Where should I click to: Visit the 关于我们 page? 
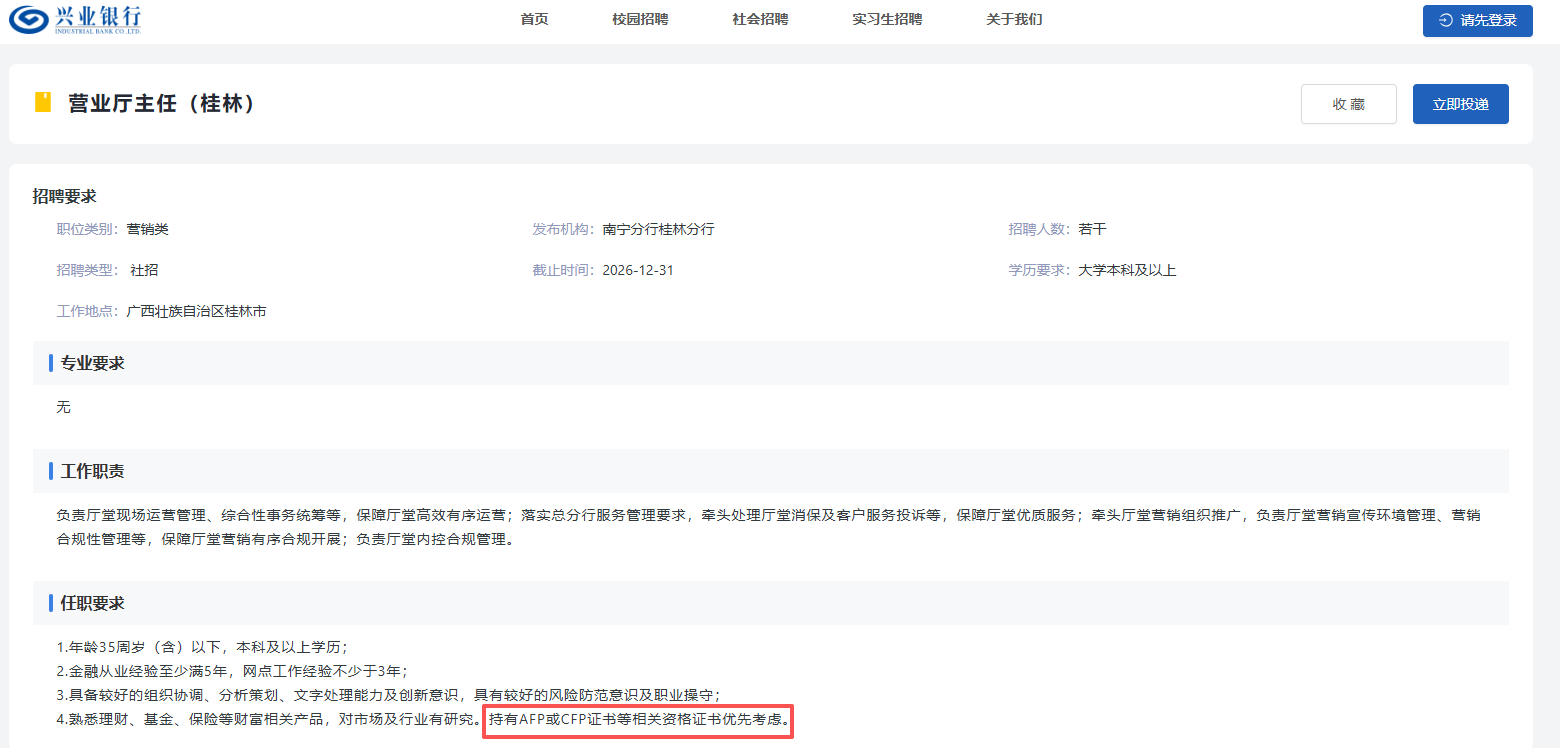(1014, 19)
